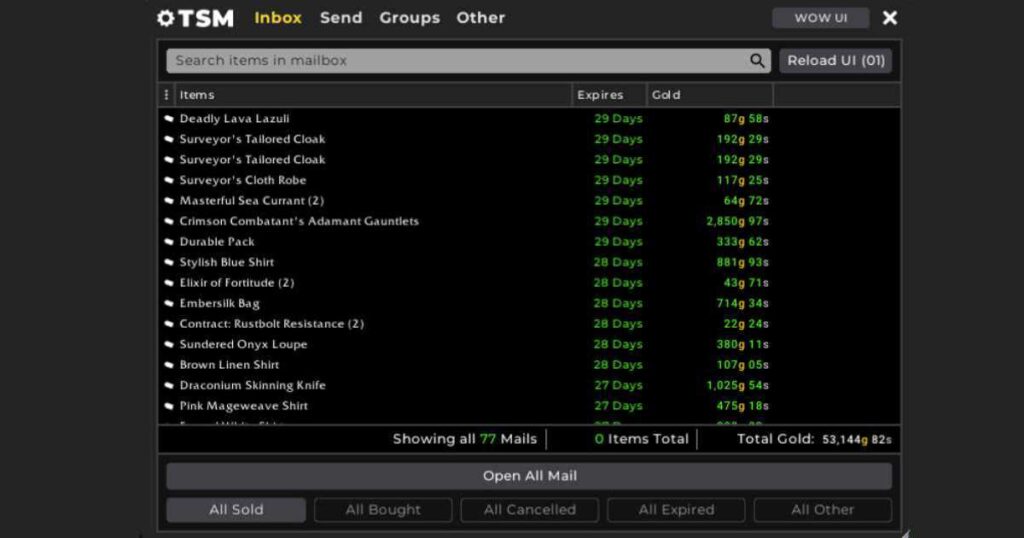The image size is (1024, 538).
Task: Click the TSM gear logo icon
Action: (x=166, y=18)
